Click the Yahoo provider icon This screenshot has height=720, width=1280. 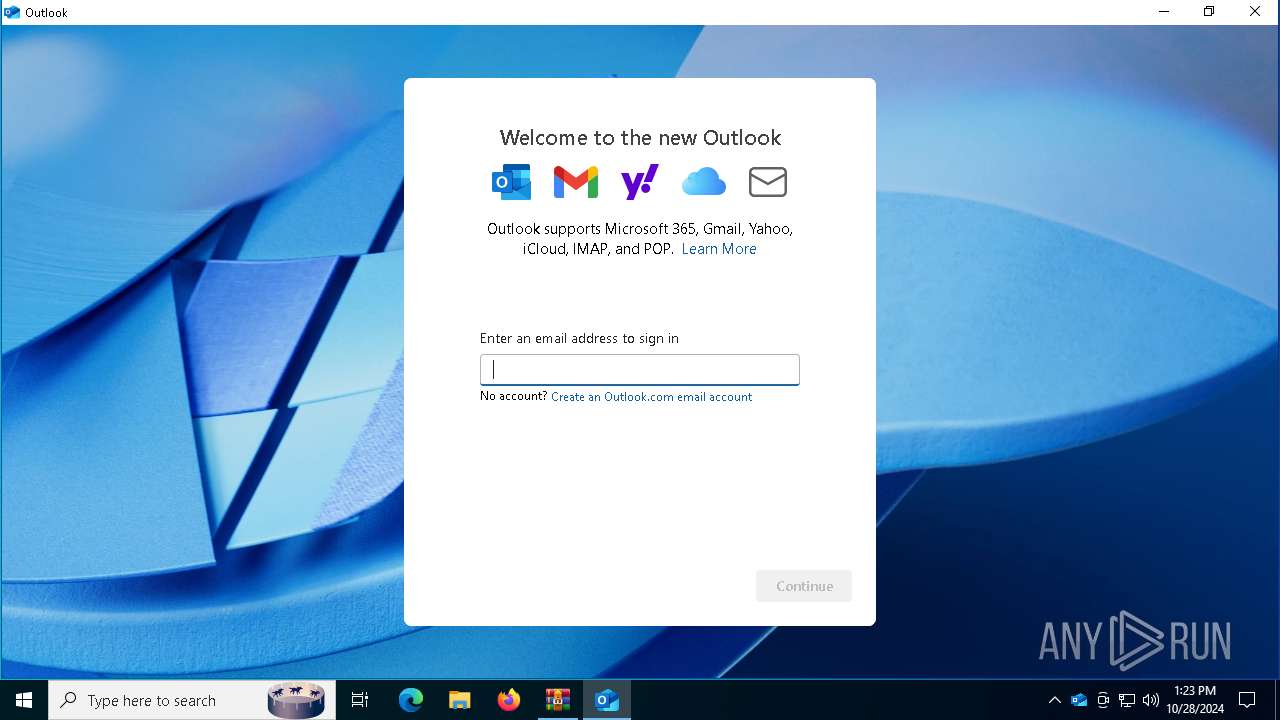click(640, 182)
